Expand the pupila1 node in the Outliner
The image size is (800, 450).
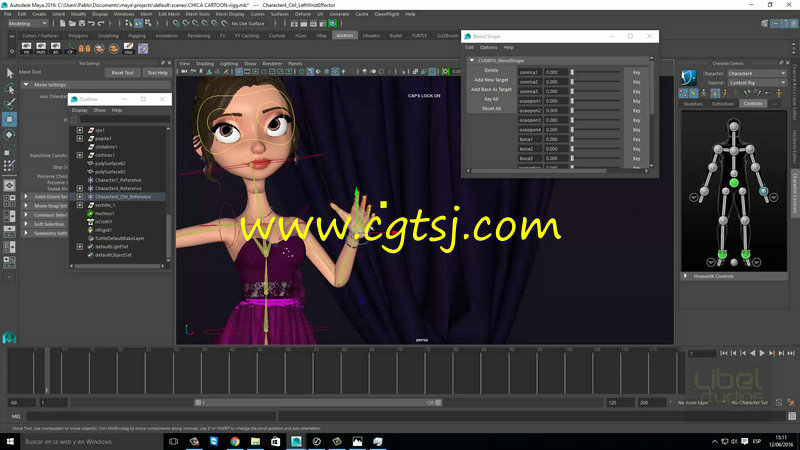(80, 138)
